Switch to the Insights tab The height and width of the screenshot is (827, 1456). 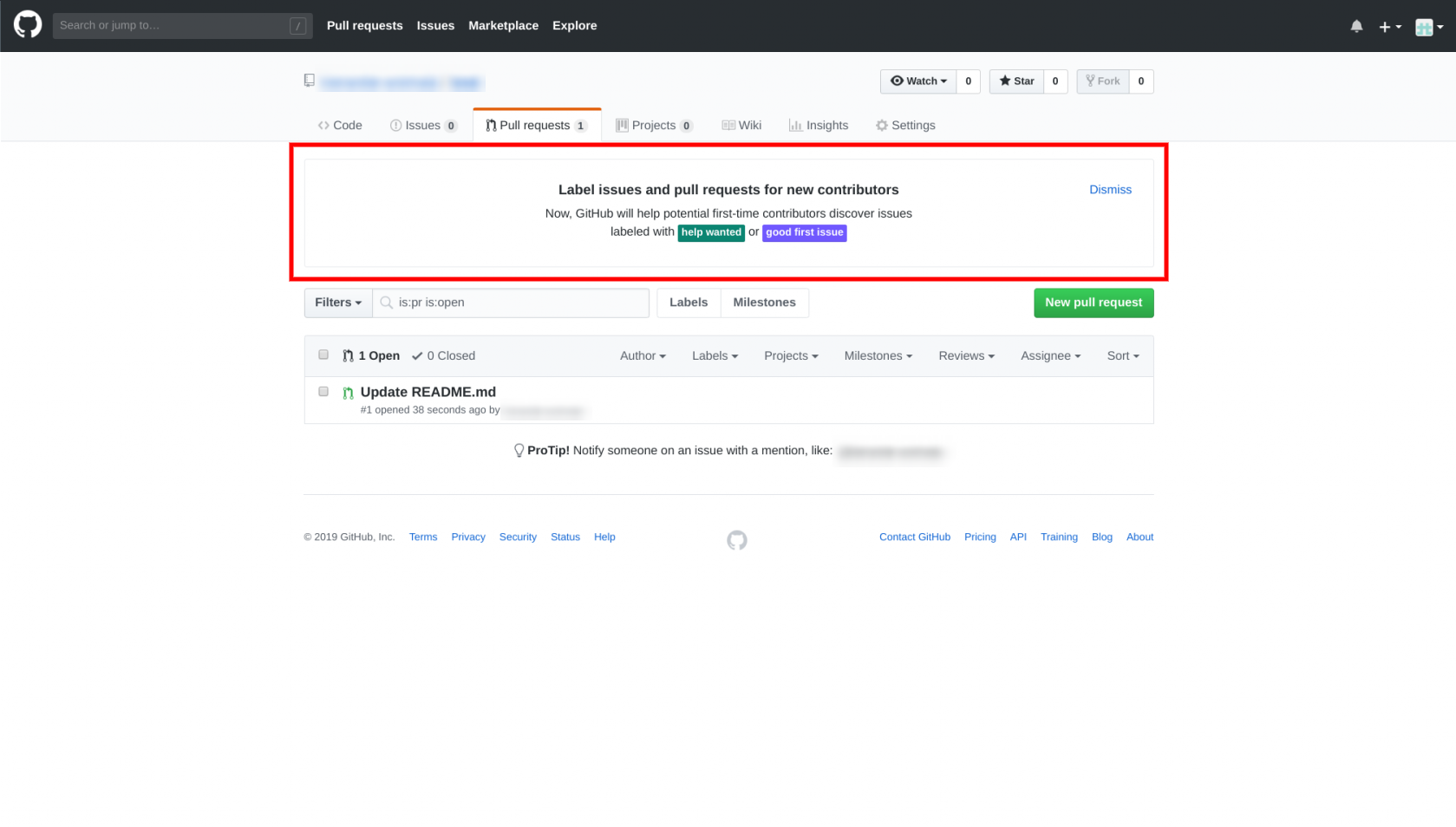point(819,126)
